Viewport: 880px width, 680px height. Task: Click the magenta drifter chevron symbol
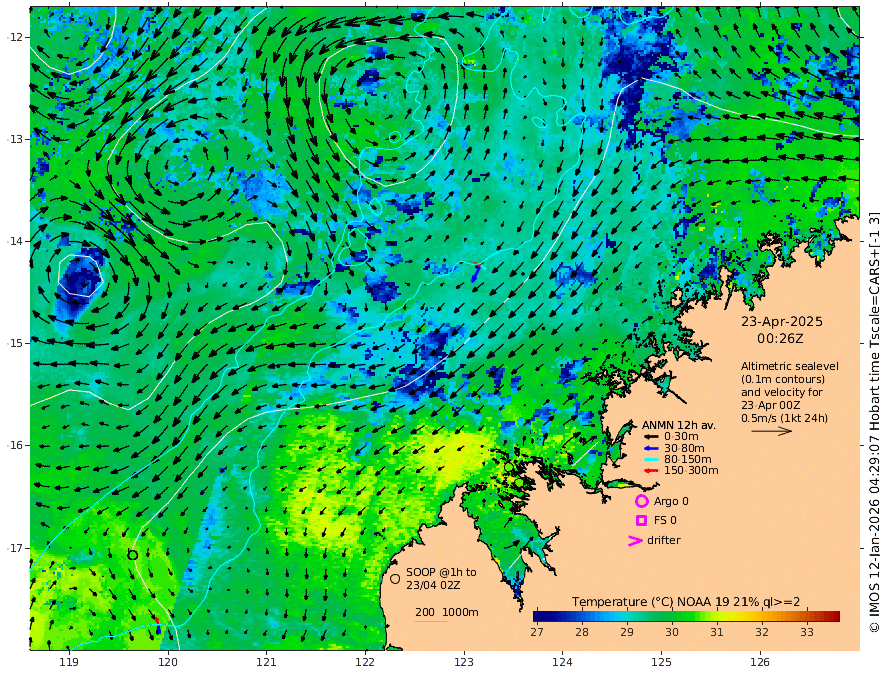[x=635, y=540]
